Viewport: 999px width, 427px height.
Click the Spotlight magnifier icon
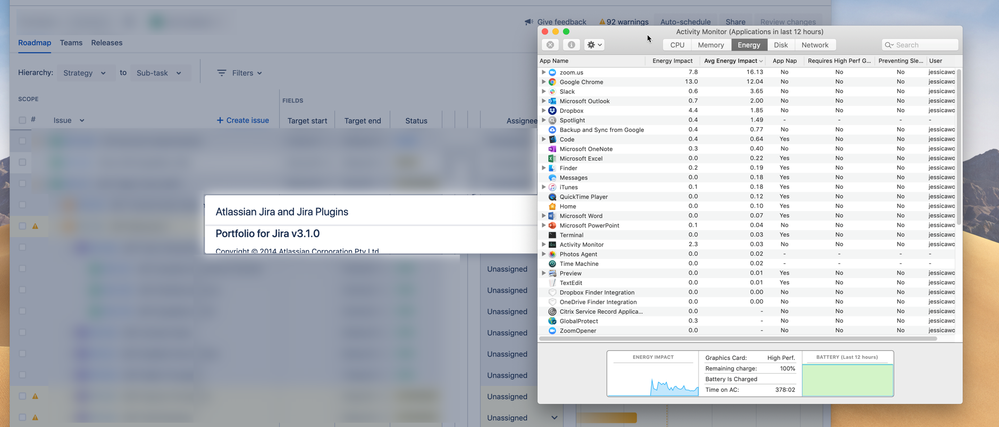(x=552, y=120)
